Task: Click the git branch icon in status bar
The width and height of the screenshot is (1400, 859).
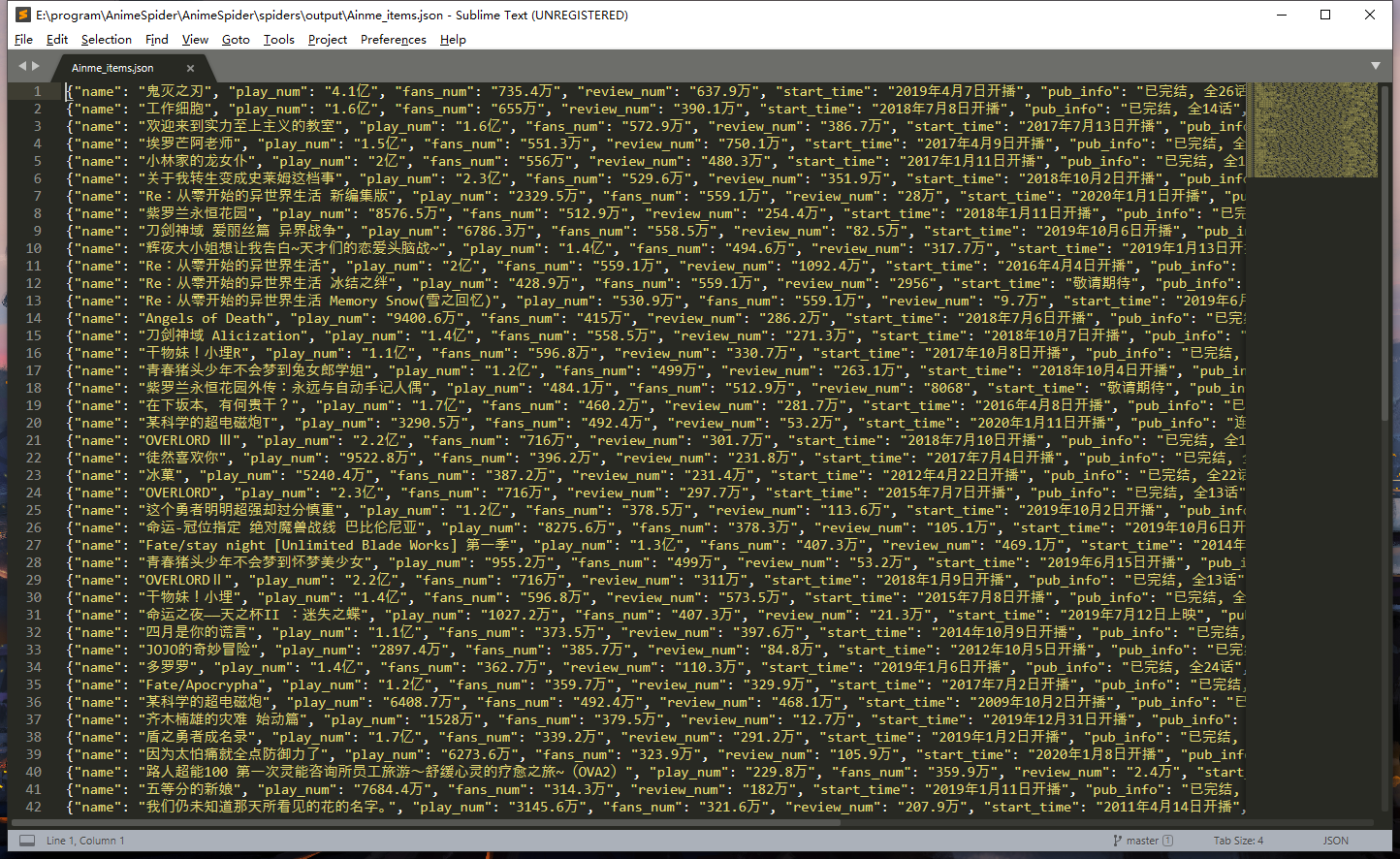Action: click(x=1117, y=841)
